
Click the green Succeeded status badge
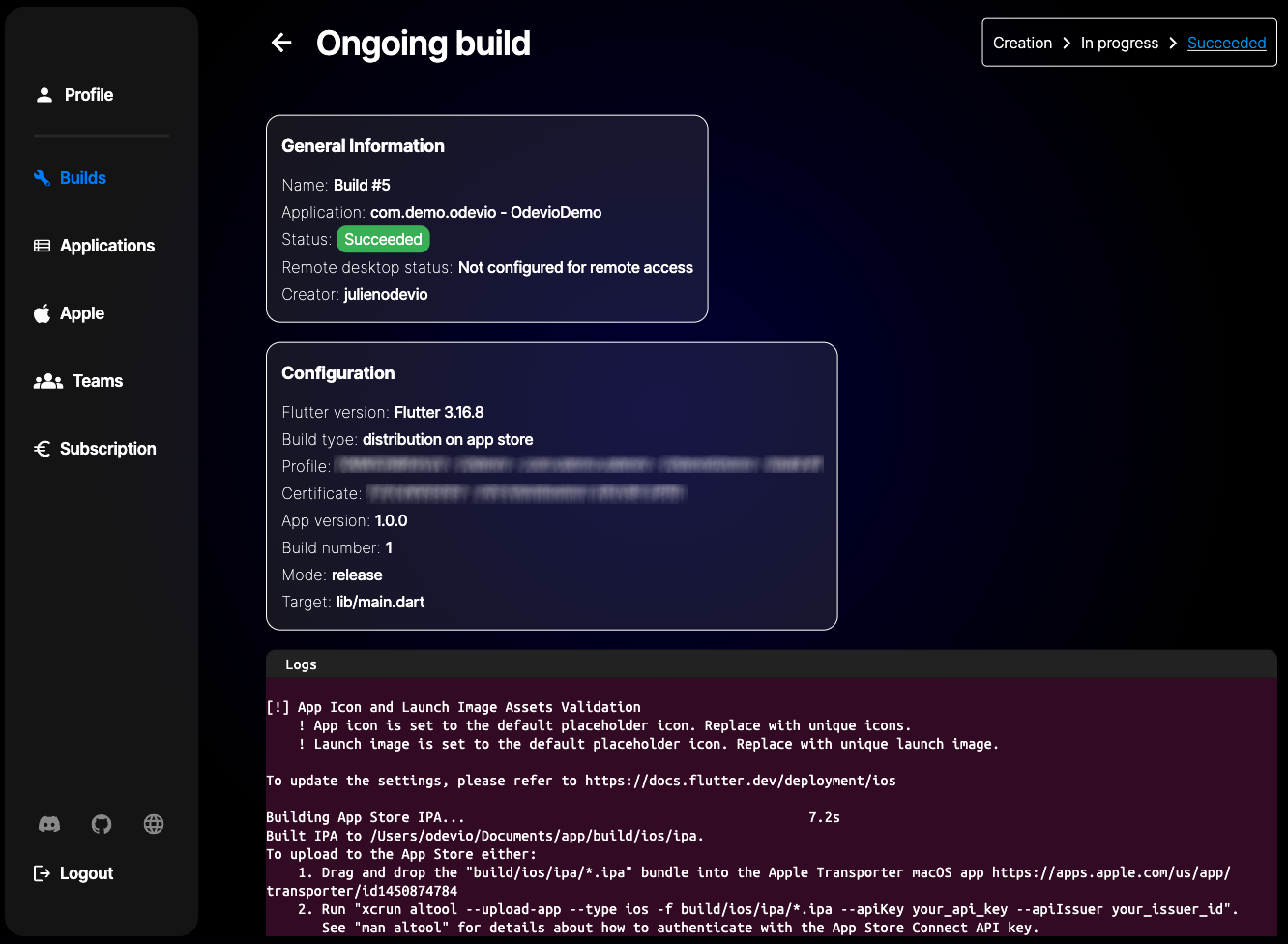(x=383, y=239)
